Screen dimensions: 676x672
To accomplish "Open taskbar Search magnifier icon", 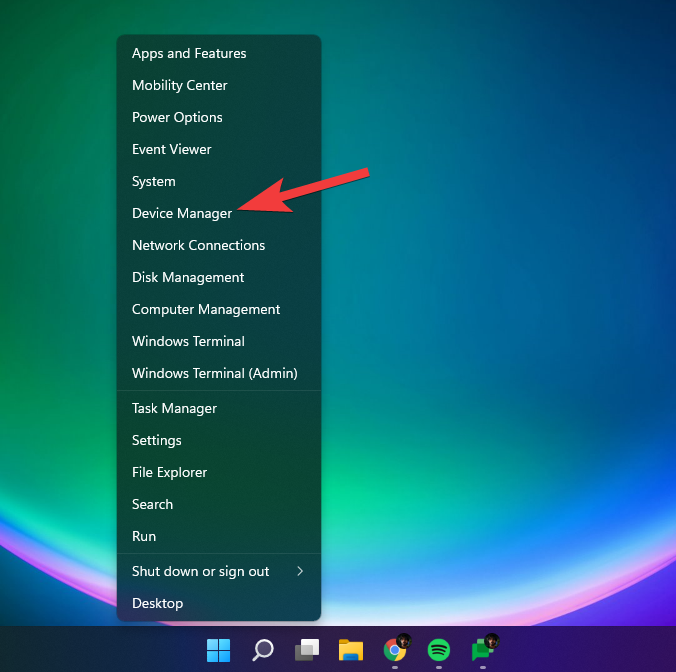I will tap(263, 650).
